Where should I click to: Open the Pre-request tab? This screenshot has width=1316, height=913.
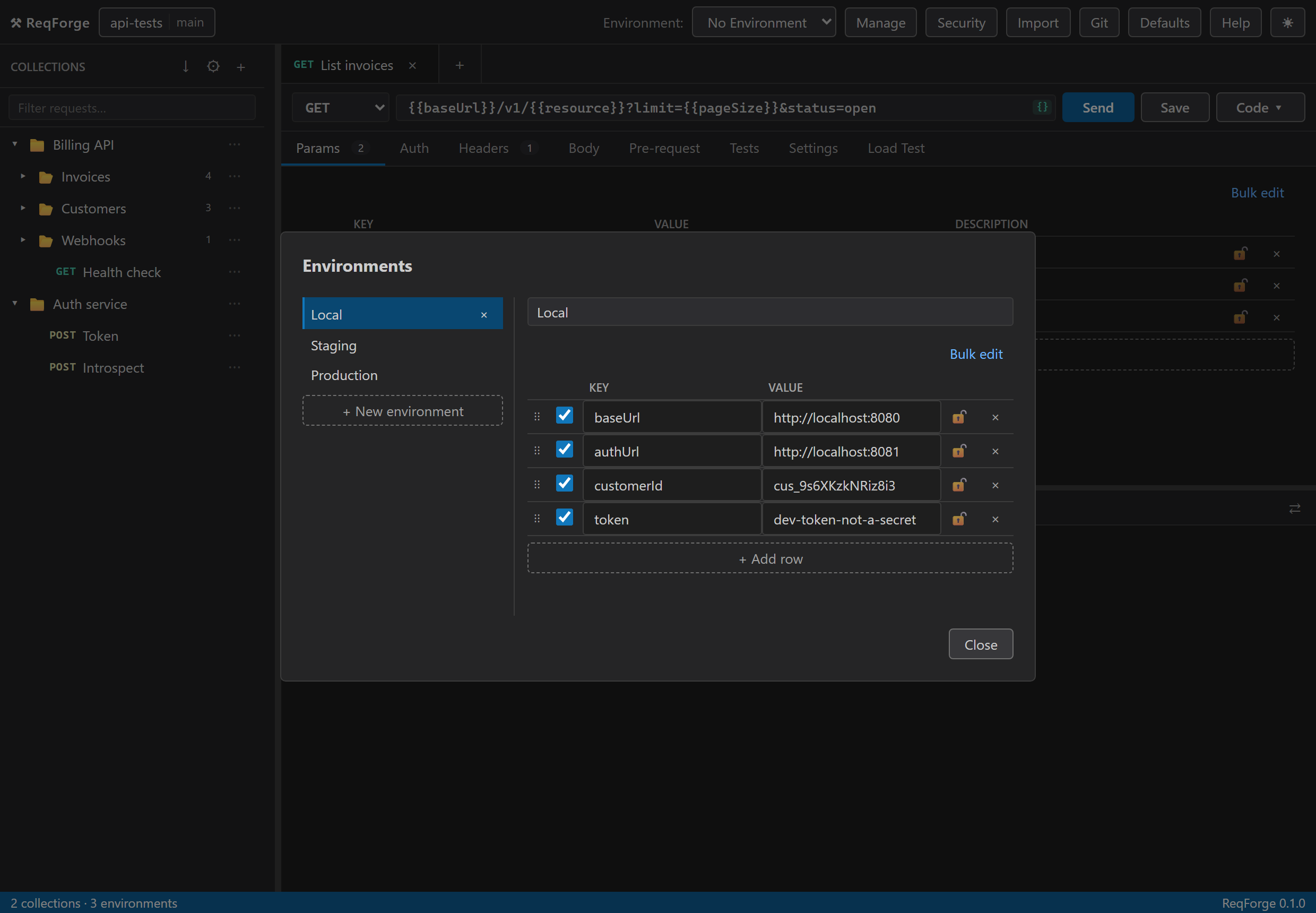664,148
